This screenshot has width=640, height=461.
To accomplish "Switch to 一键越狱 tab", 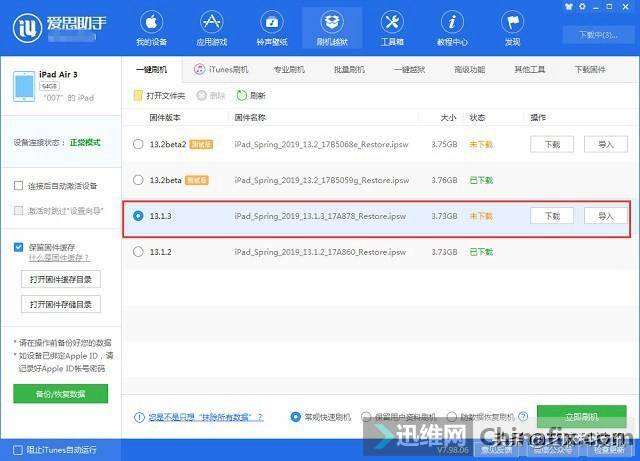I will (409, 69).
